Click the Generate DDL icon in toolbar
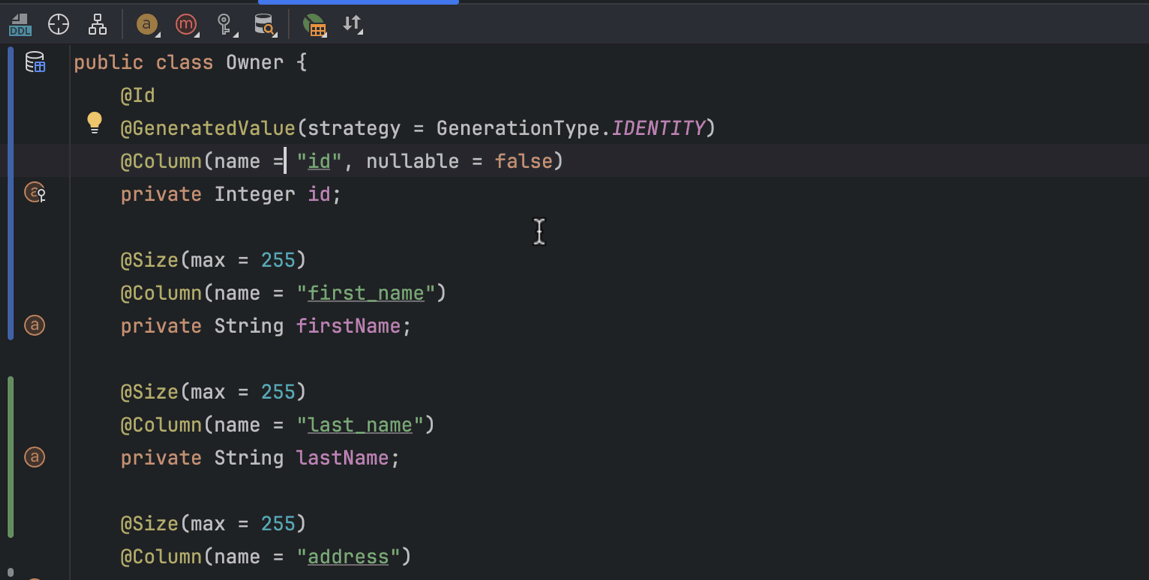 (x=20, y=25)
